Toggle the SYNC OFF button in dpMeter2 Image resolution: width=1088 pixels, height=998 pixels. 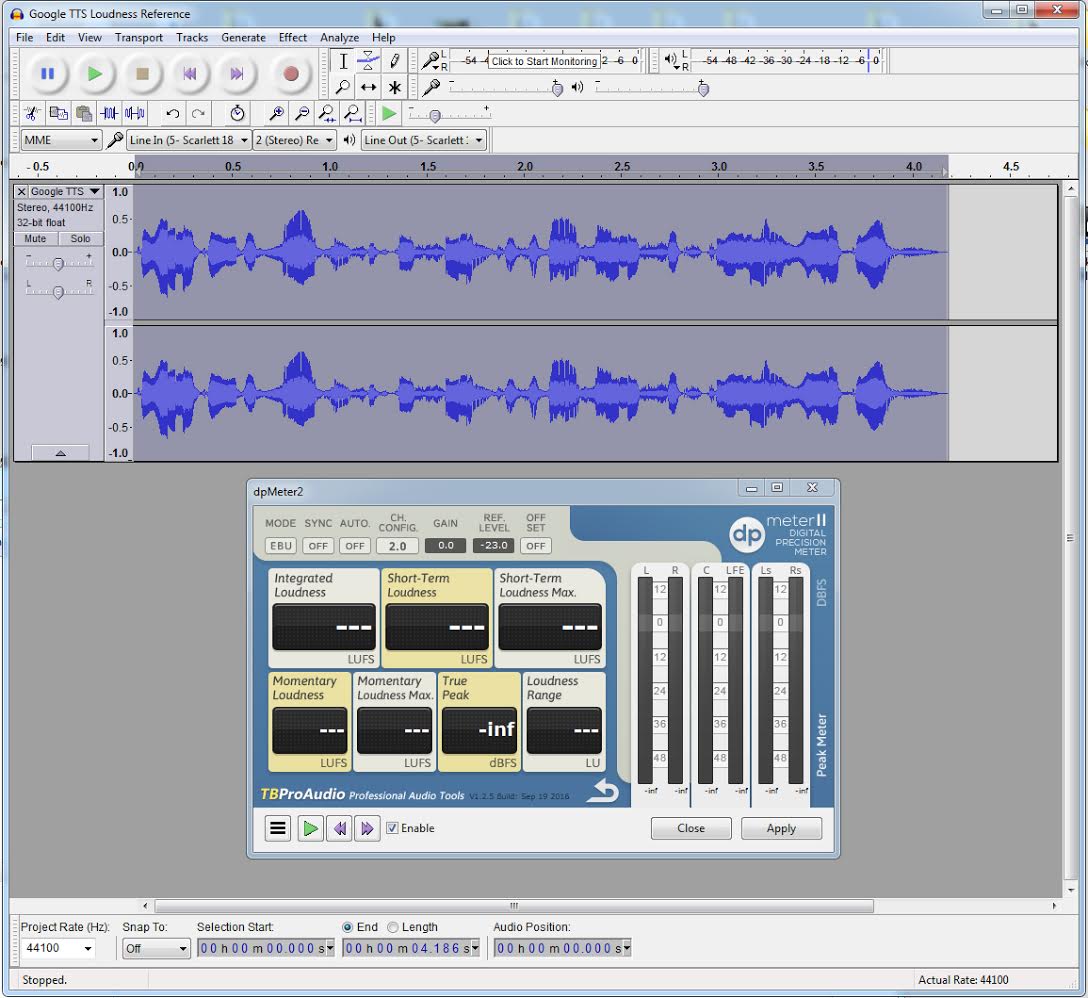tap(318, 546)
